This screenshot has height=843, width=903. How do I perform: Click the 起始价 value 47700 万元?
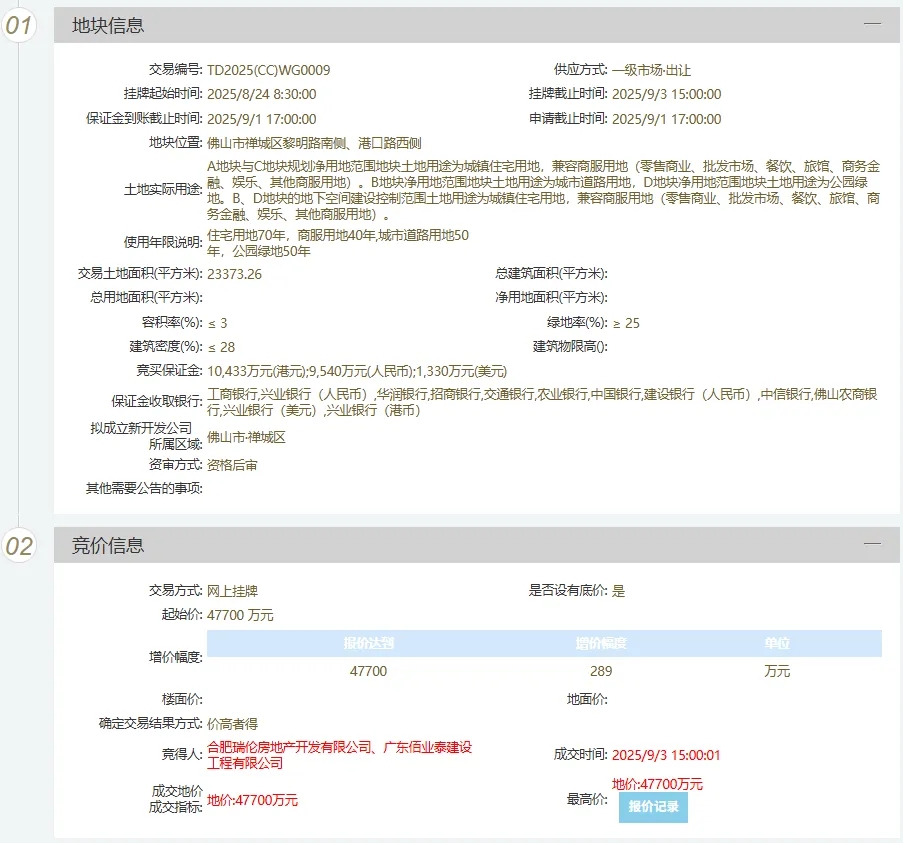pos(240,615)
